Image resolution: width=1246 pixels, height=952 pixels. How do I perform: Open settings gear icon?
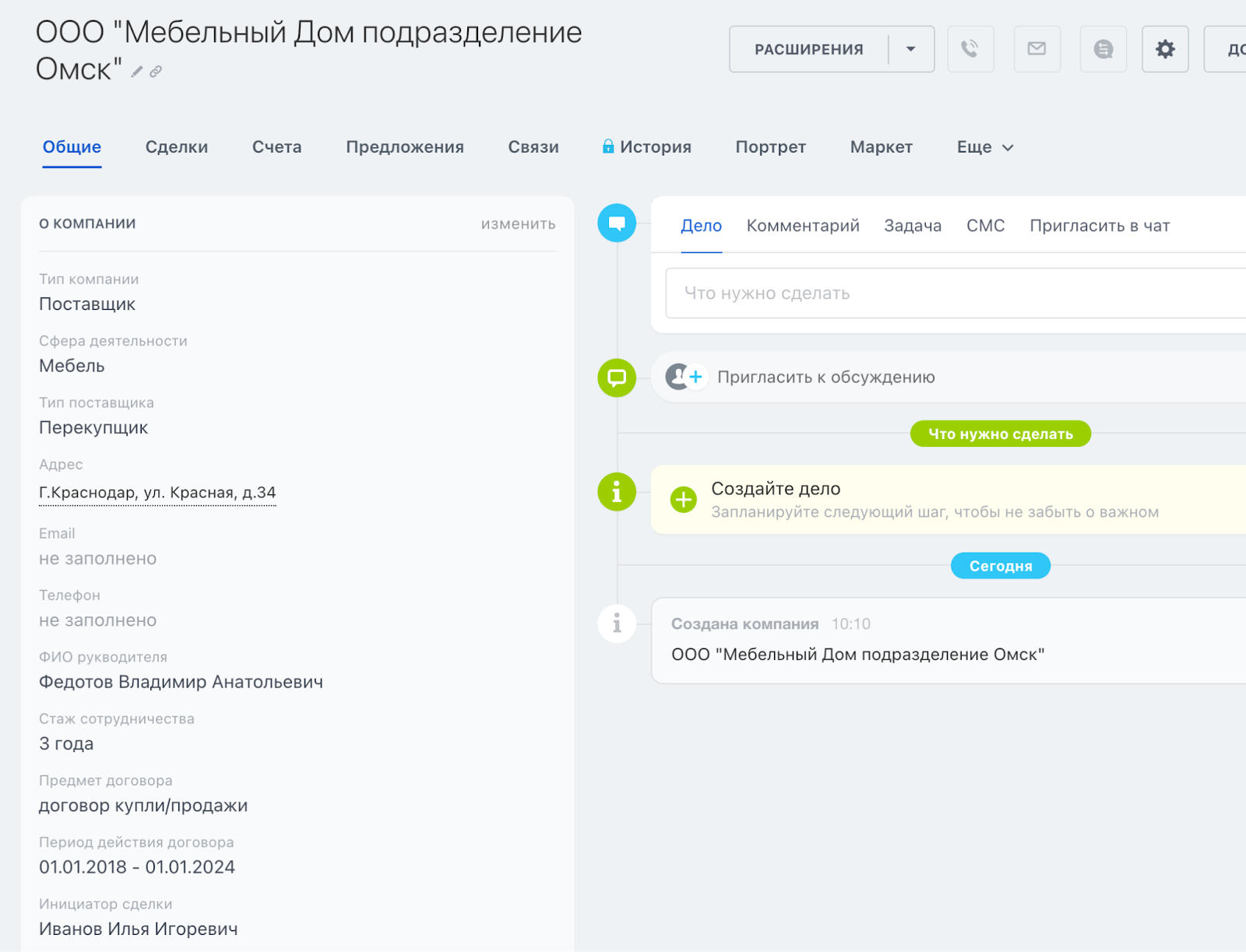click(1165, 49)
